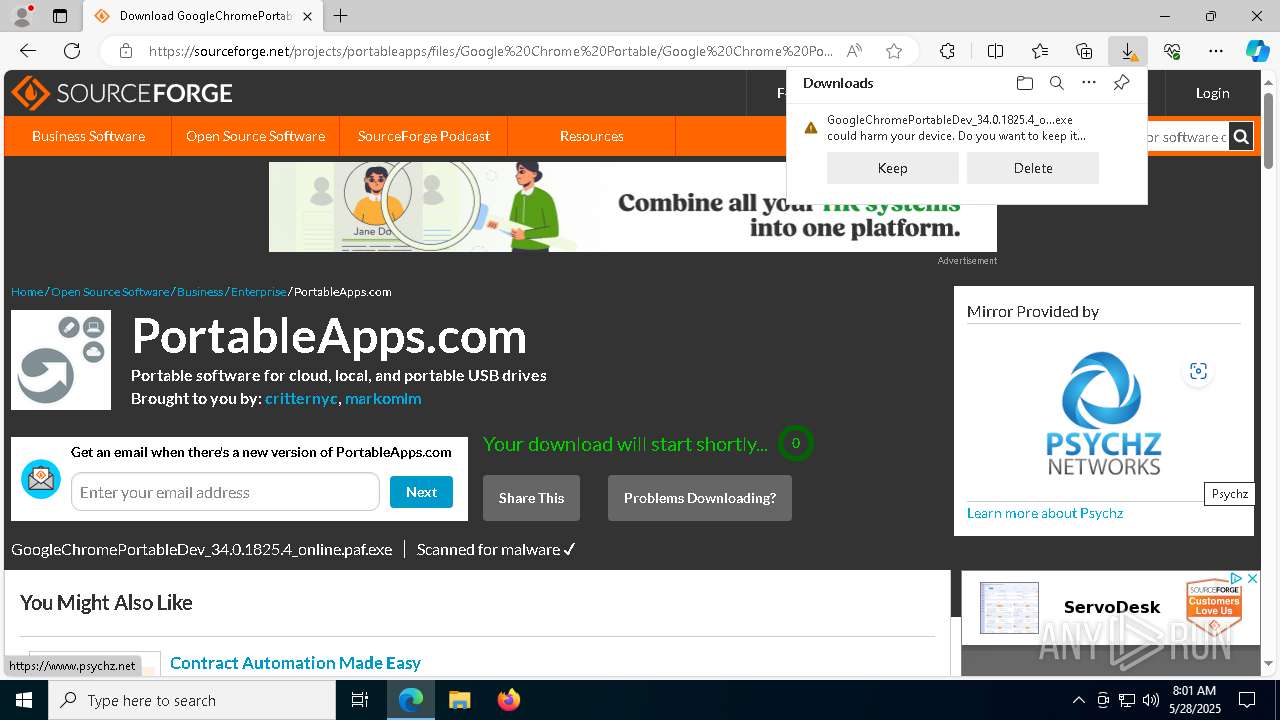Screen dimensions: 1280x720
Task: Open downloads folder icon
Action: click(1024, 83)
